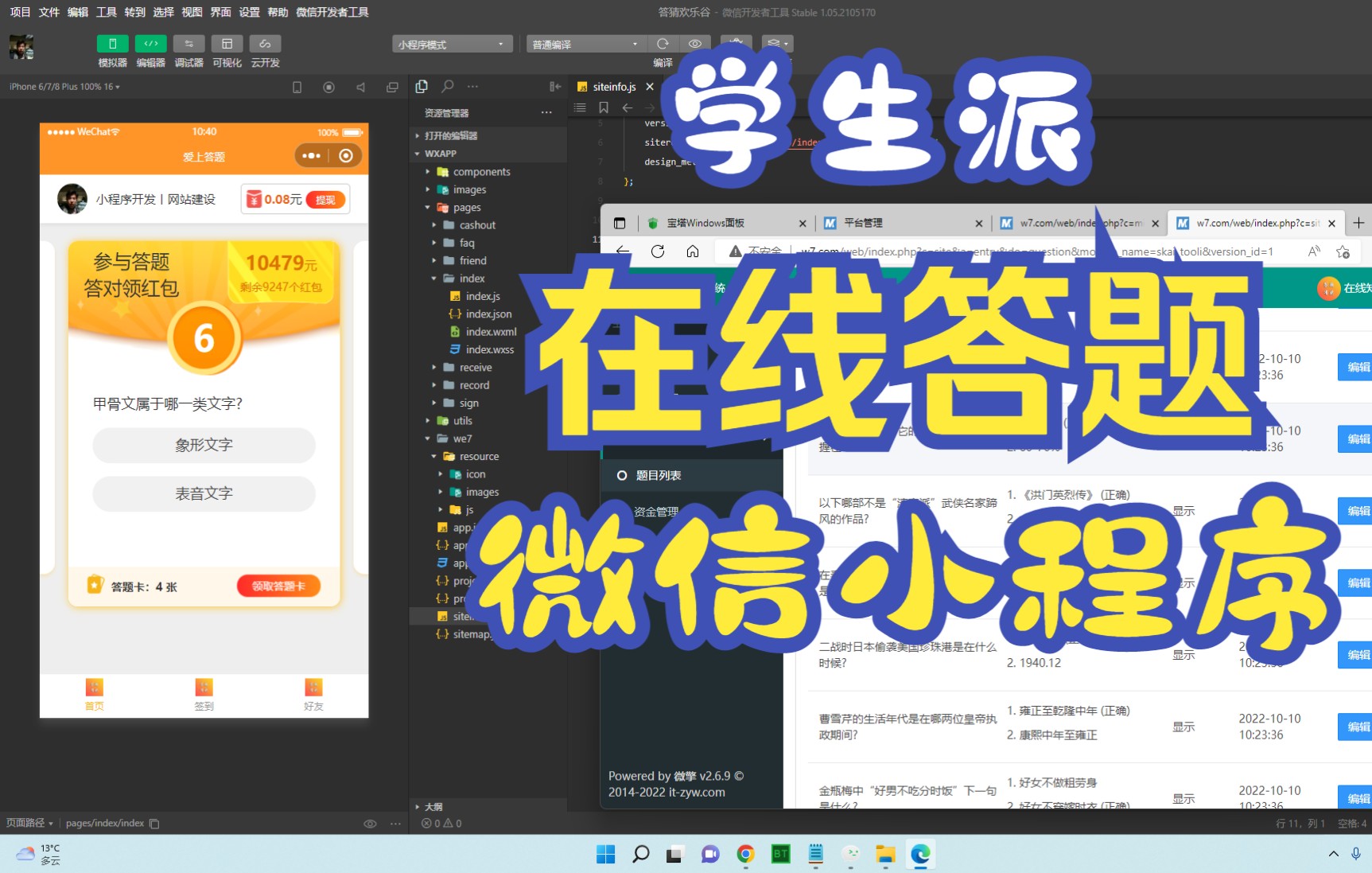This screenshot has width=1372, height=873.
Task: Open the 文件 menu
Action: tap(49, 12)
